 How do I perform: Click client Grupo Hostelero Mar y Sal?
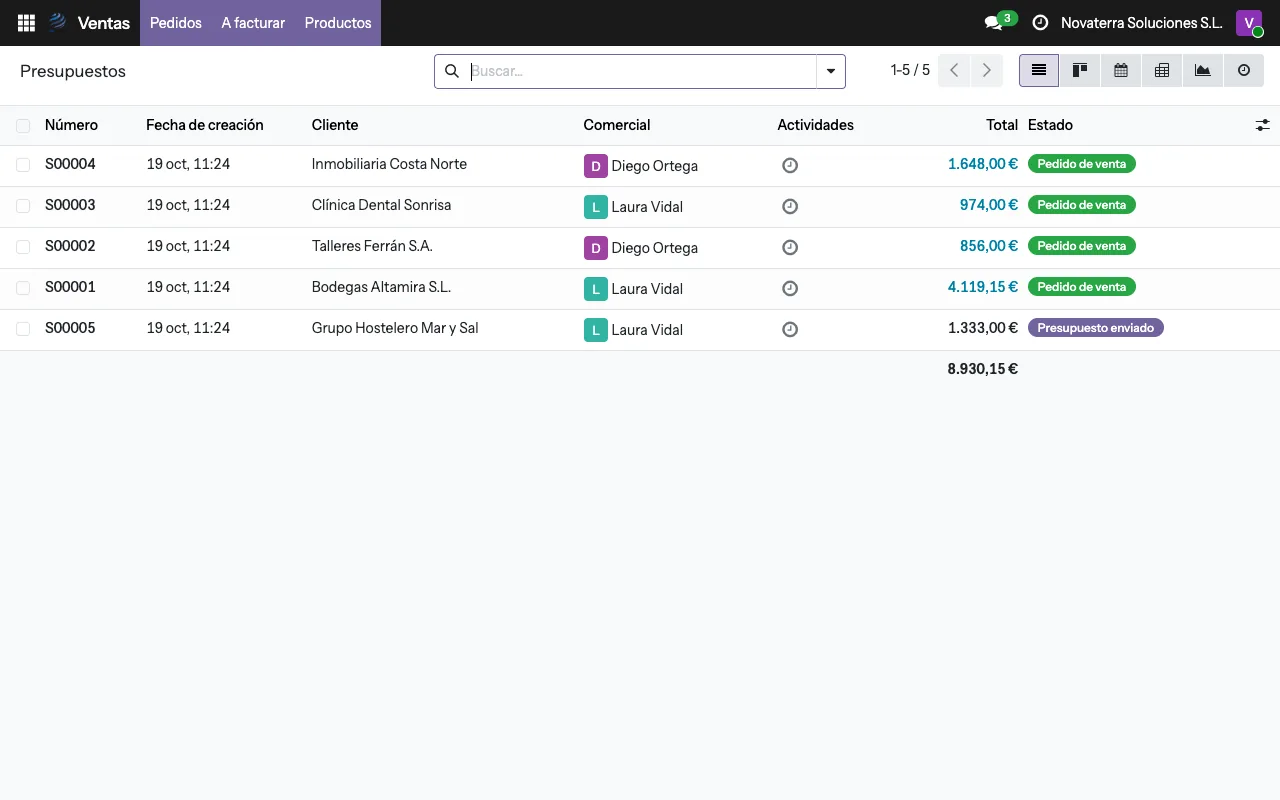(395, 328)
